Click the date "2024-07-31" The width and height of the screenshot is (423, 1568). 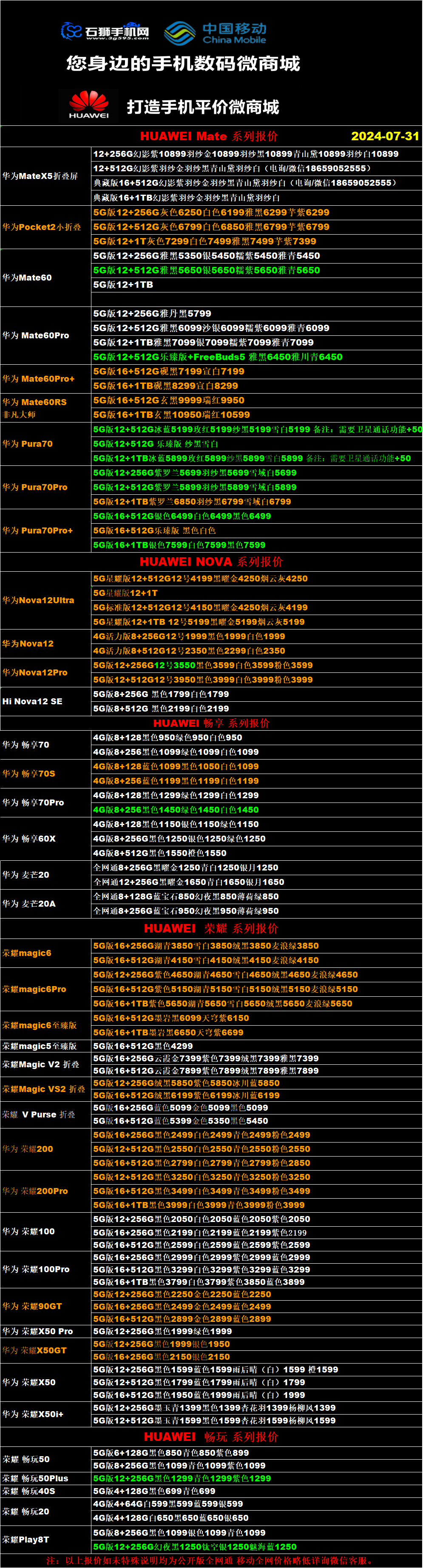point(385,136)
